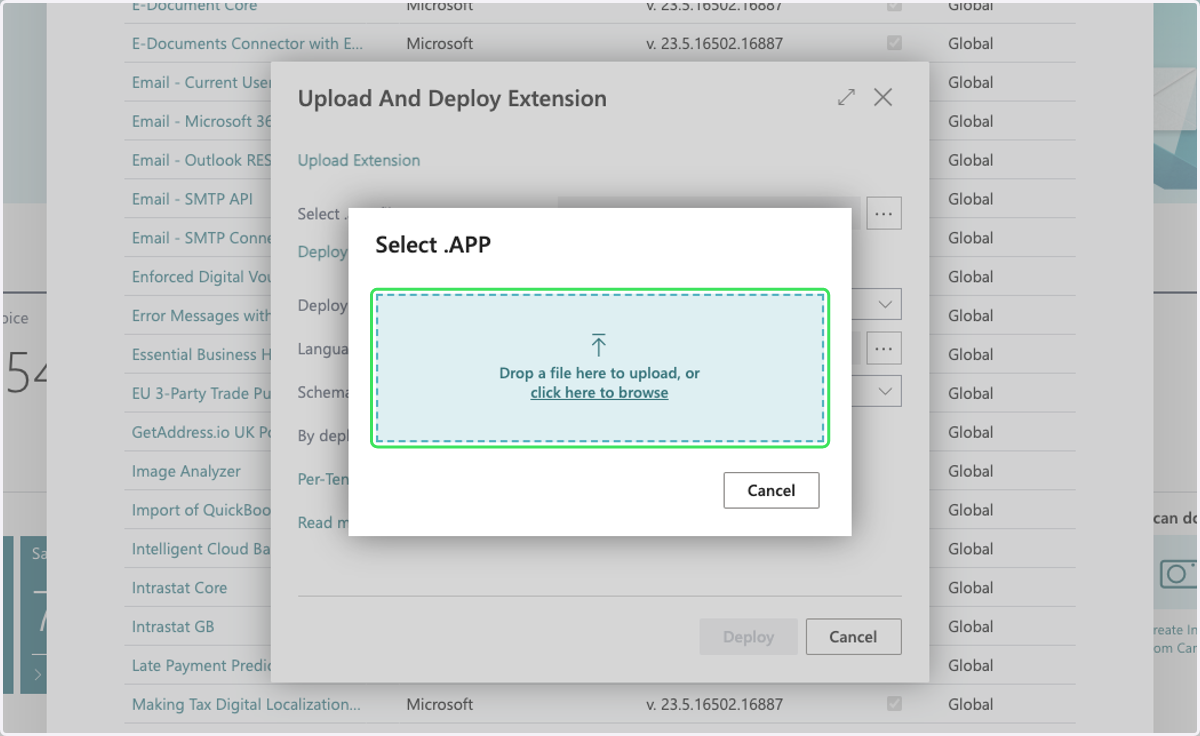The width and height of the screenshot is (1200, 736).
Task: Cancel the Upload And Deploy Extension dialog
Action: (x=853, y=637)
